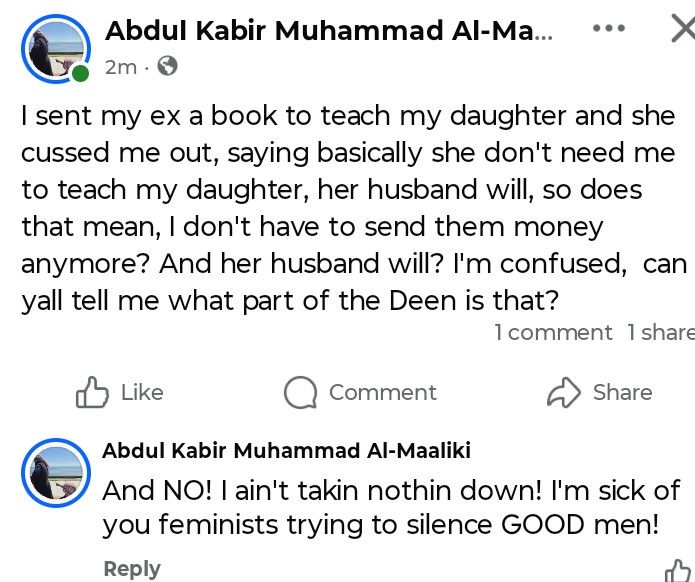This screenshot has width=695, height=582.
Task: Click the green active status dot
Action: coord(81,73)
